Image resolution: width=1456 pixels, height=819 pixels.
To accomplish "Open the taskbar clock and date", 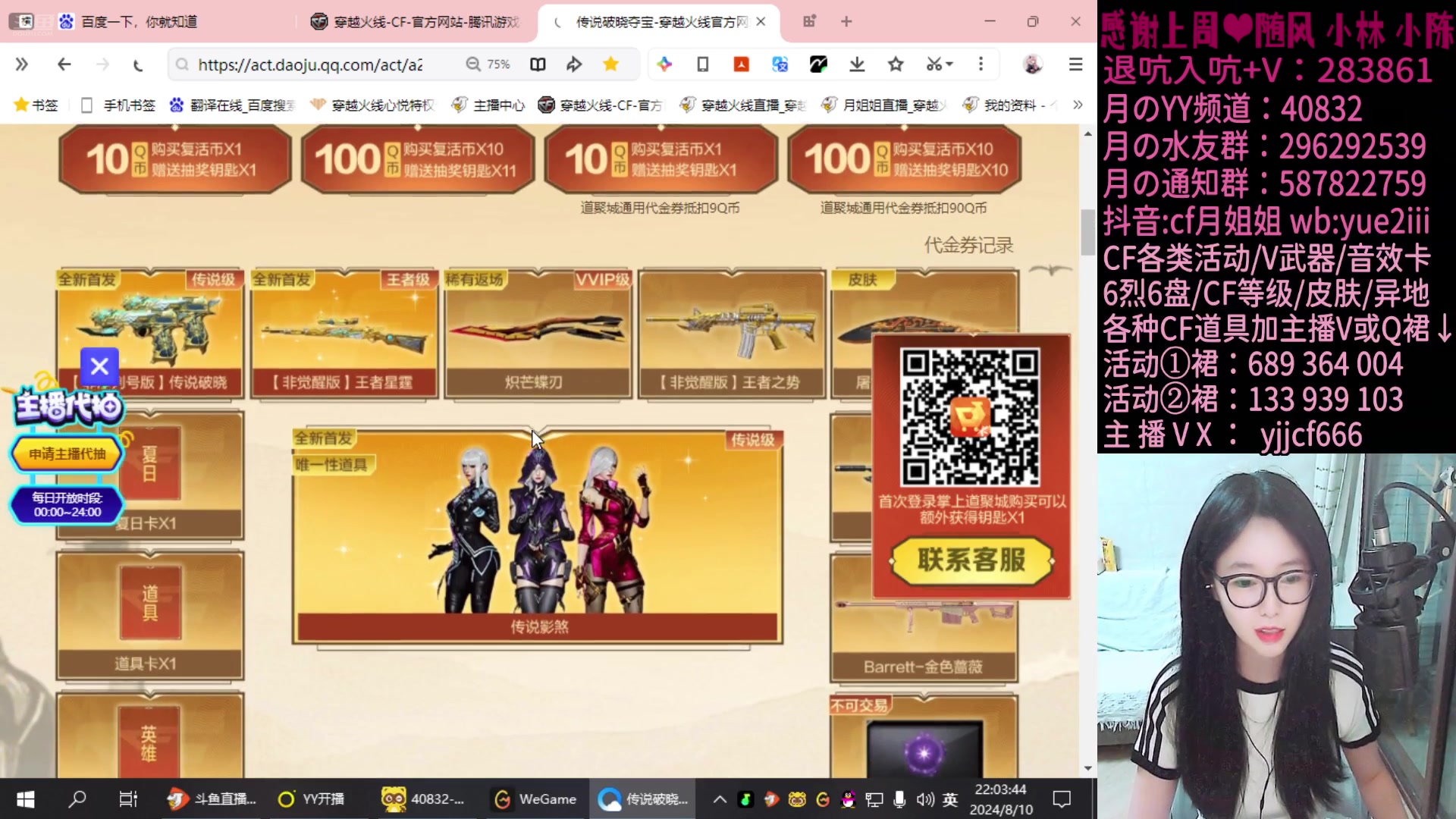I will 1001,799.
